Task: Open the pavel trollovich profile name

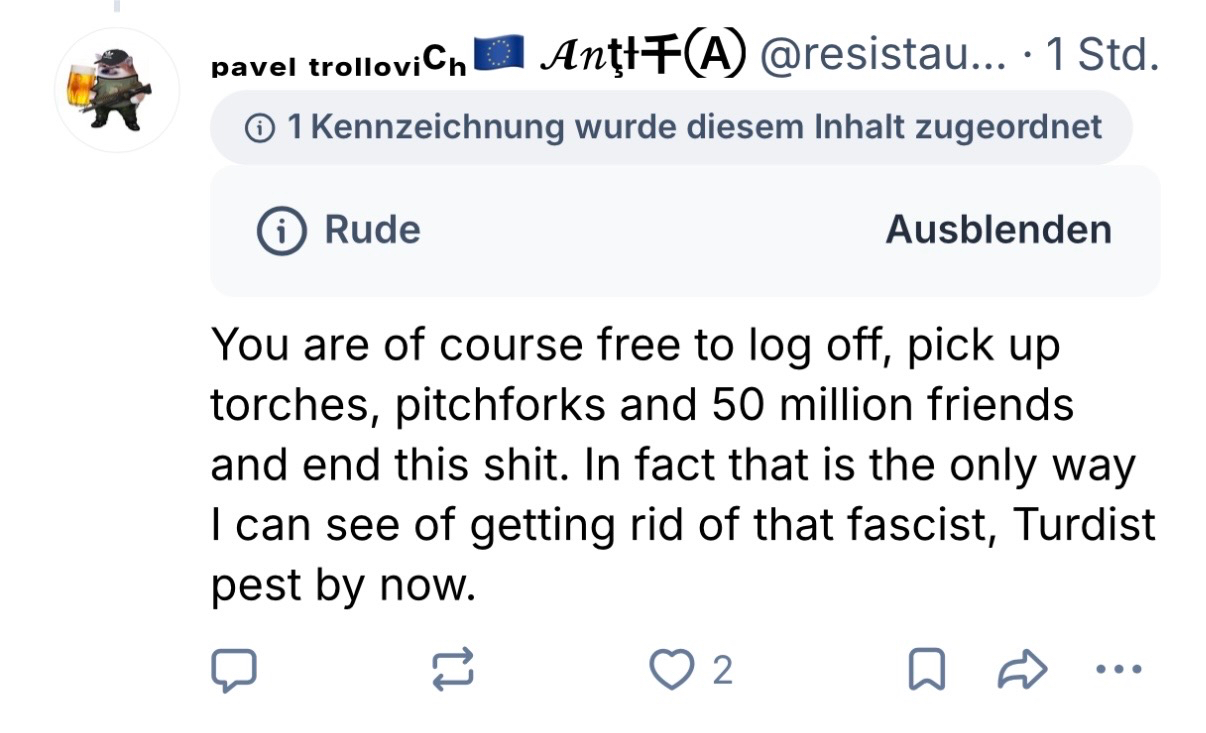Action: (339, 65)
